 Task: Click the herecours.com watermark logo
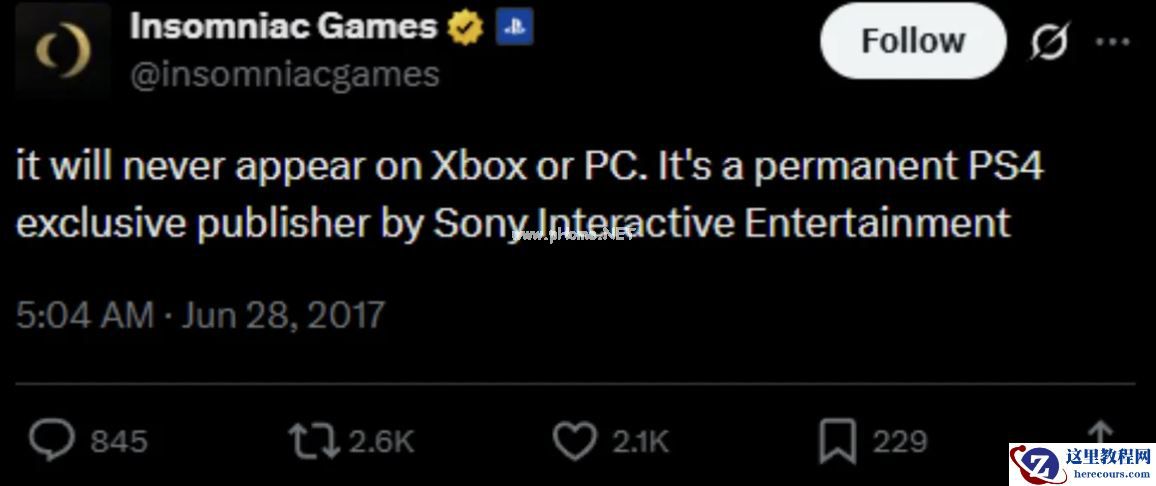pyautogui.click(x=1082, y=465)
